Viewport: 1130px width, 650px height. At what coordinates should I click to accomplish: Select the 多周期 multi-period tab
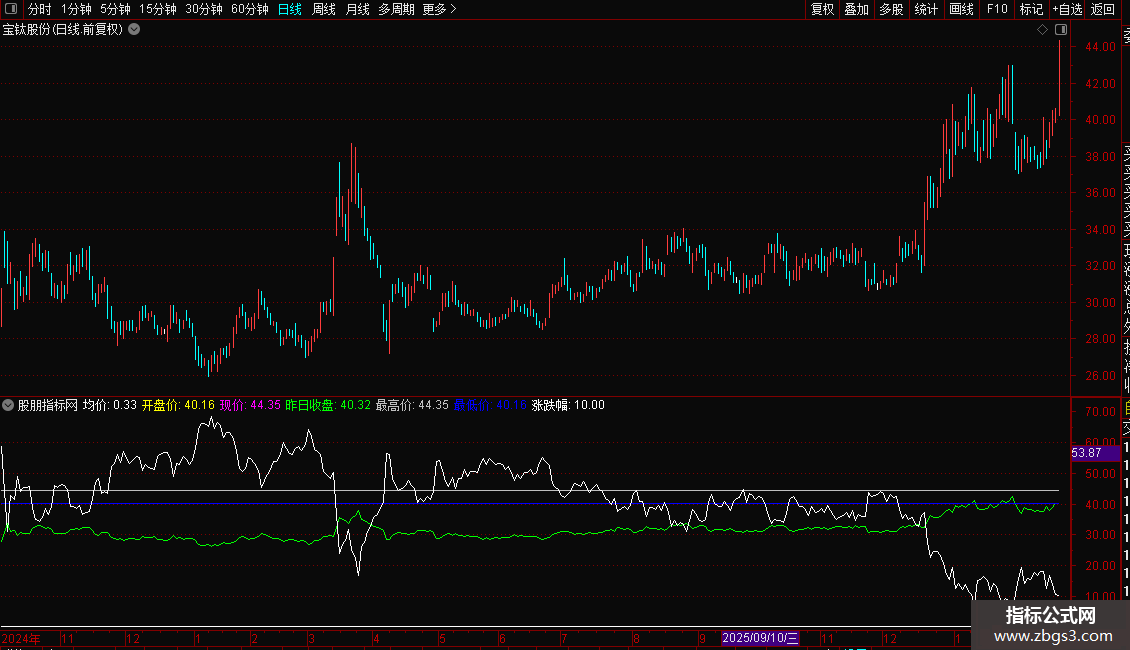[396, 9]
